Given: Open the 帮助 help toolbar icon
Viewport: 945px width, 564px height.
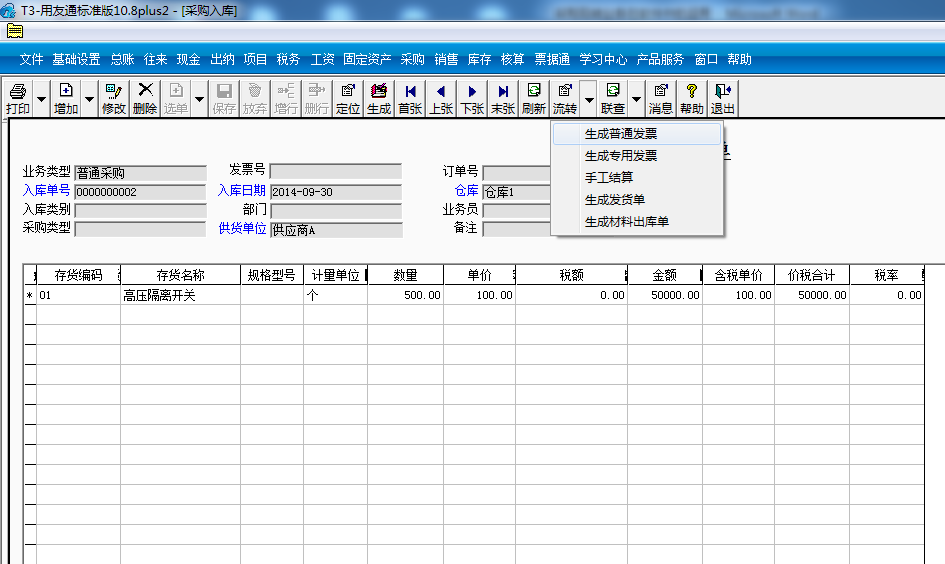Looking at the screenshot, I should click(692, 98).
